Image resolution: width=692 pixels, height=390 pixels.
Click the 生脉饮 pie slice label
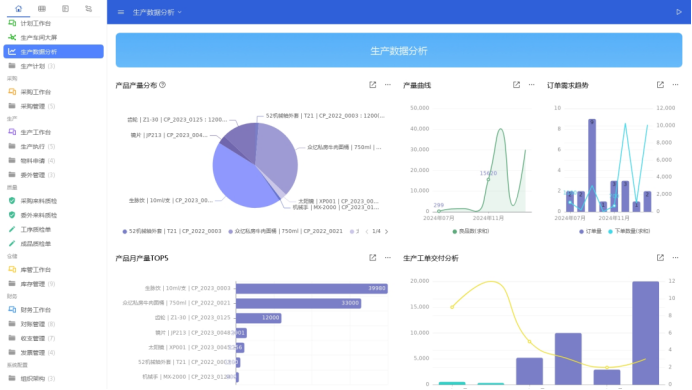pos(171,200)
